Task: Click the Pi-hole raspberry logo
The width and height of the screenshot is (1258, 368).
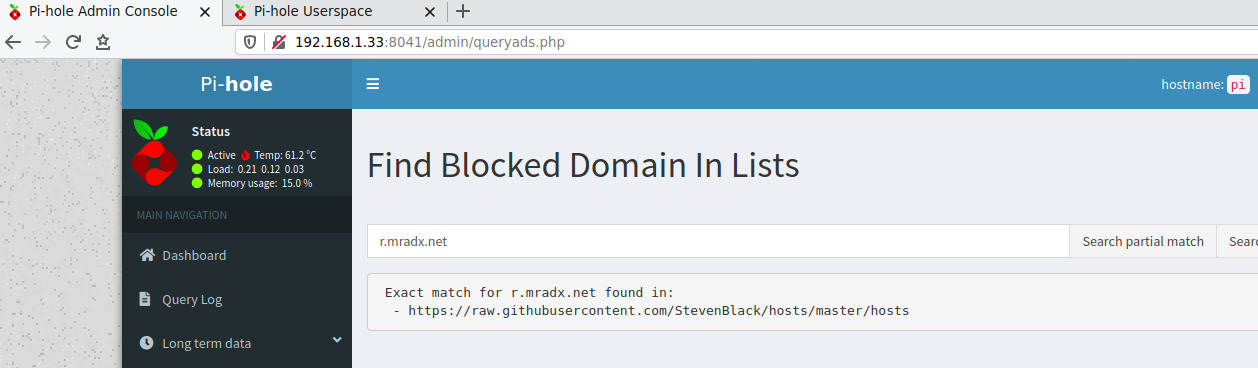Action: tap(153, 153)
